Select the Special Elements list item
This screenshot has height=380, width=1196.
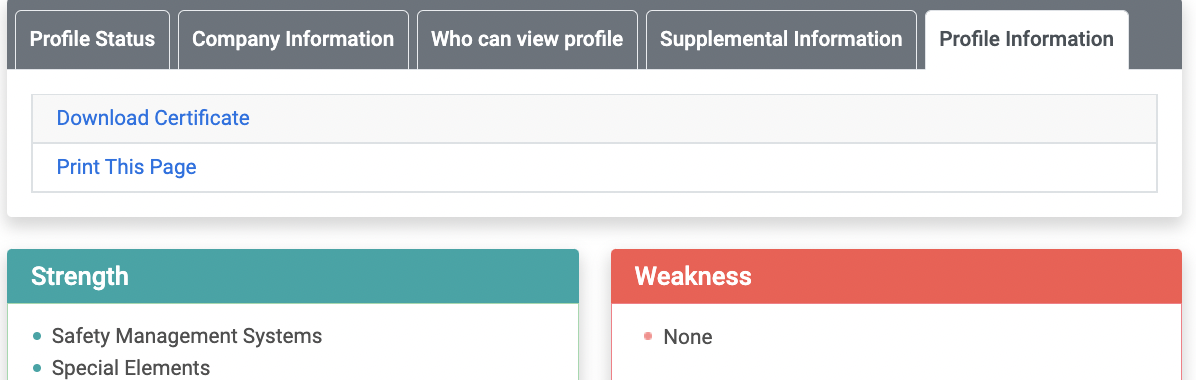pos(130,368)
